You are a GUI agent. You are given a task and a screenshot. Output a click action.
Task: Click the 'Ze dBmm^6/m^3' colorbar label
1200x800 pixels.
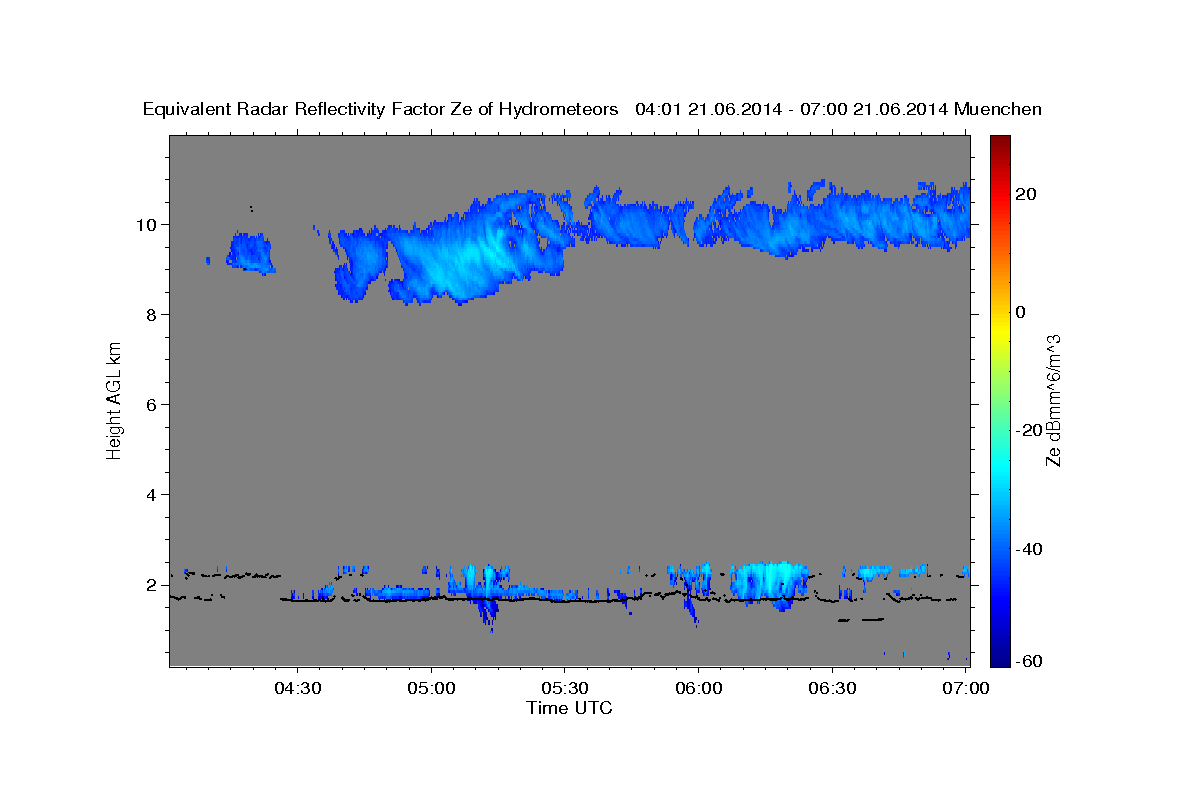pos(1052,400)
